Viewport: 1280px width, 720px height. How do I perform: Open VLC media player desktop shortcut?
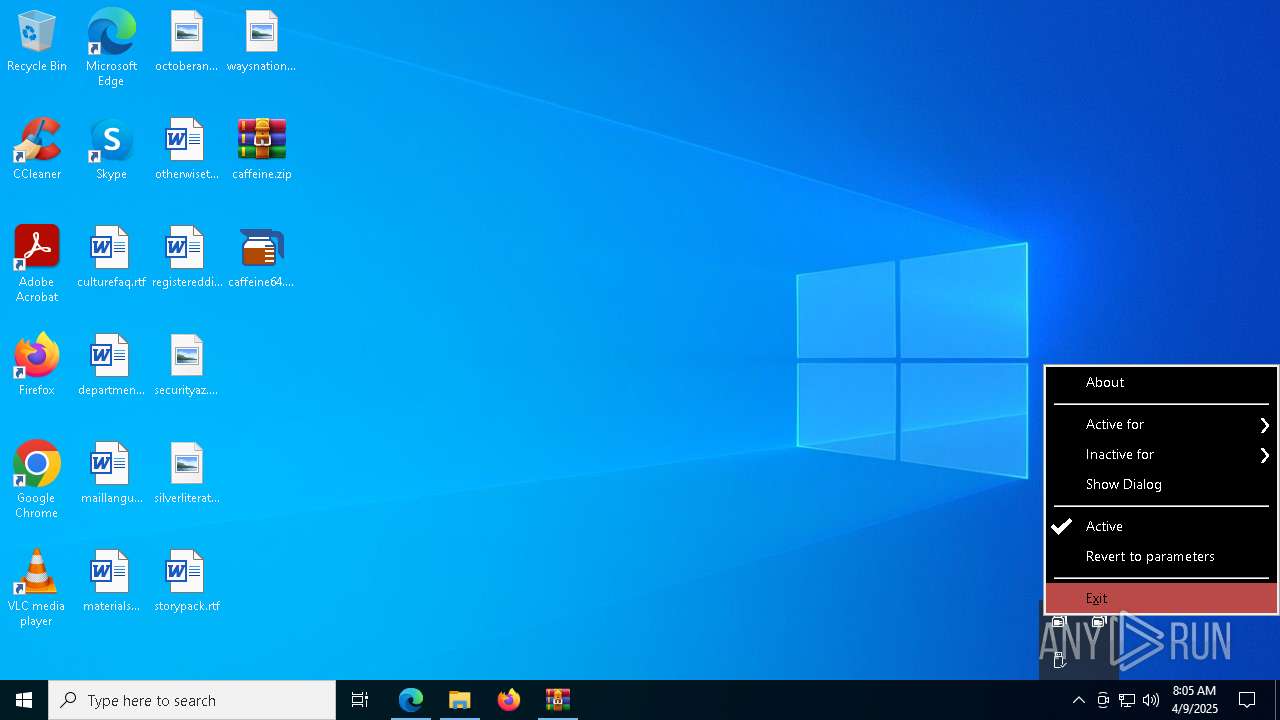[x=37, y=588]
